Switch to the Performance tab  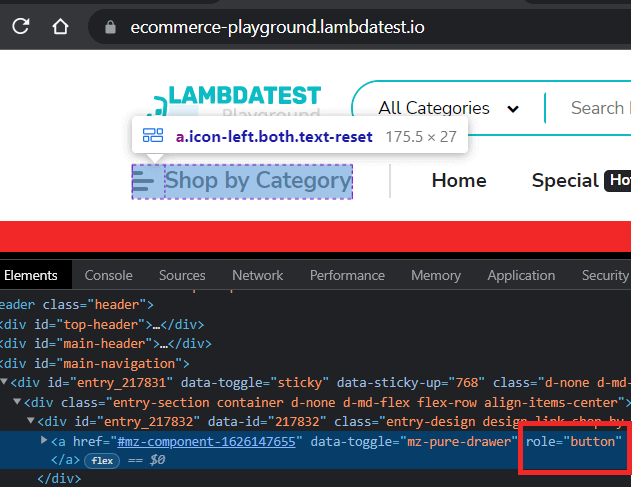point(347,275)
